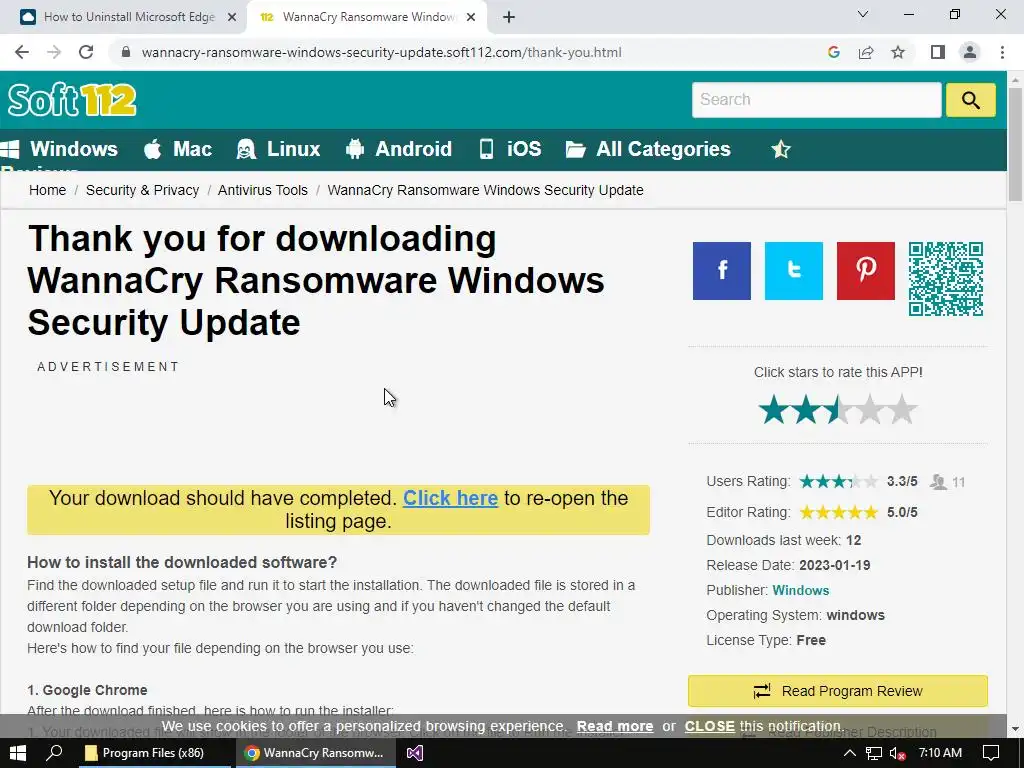1024x768 pixels.
Task: Go to Home breadcrumb
Action: click(48, 190)
